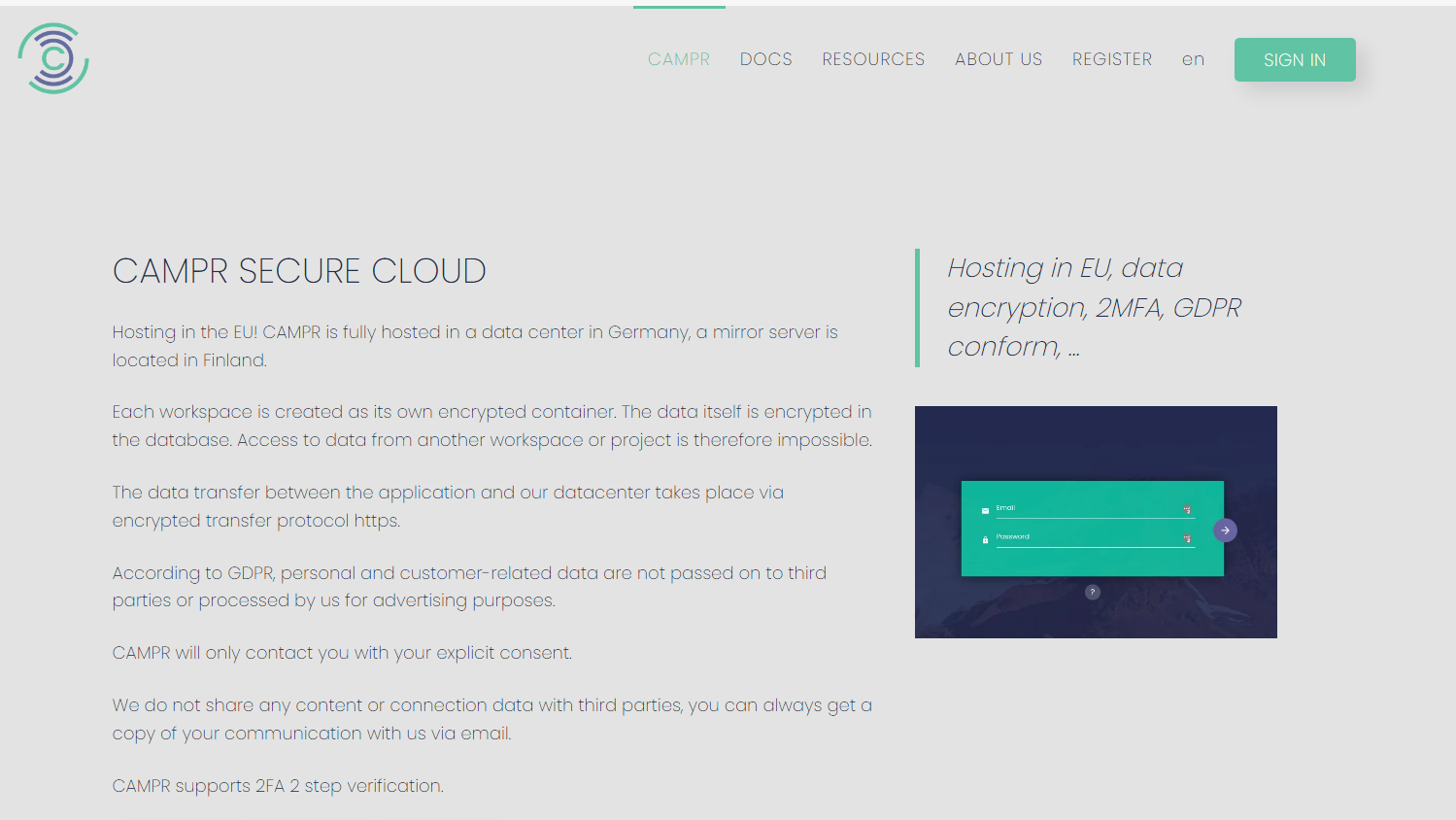Click autofill icon in the Password field

tap(1187, 538)
